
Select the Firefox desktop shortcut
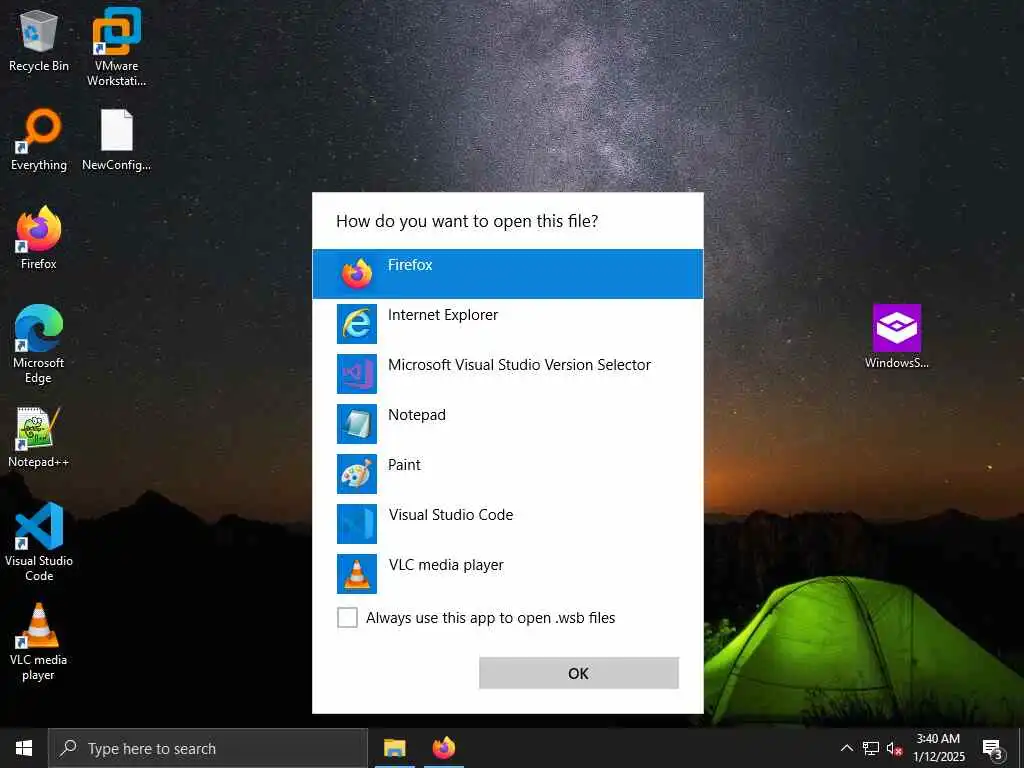39,238
